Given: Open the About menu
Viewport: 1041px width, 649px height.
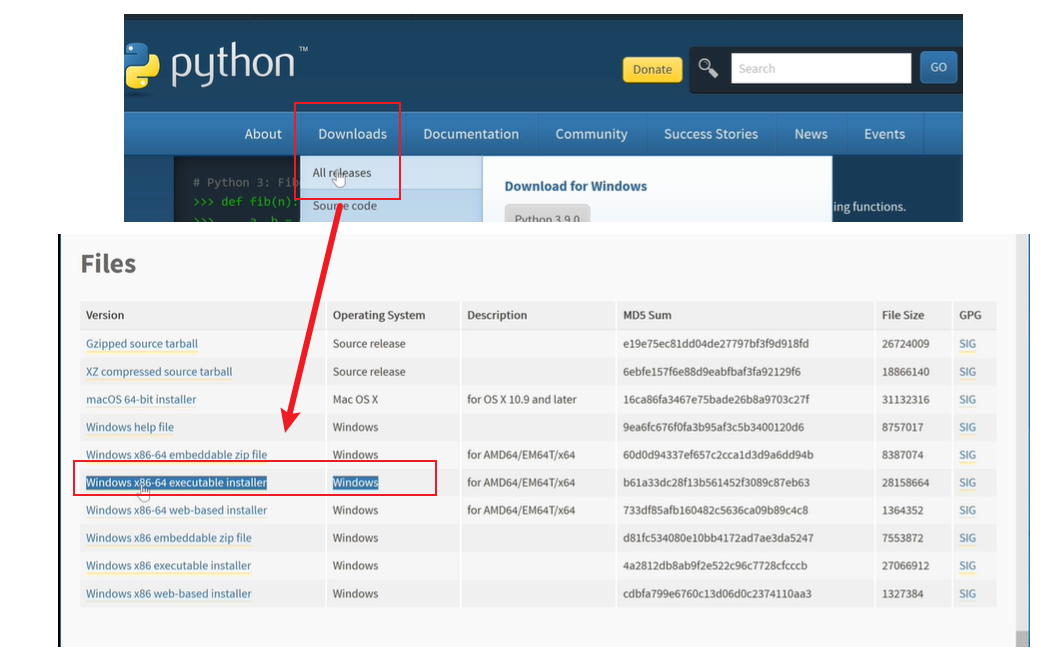Looking at the screenshot, I should [263, 134].
